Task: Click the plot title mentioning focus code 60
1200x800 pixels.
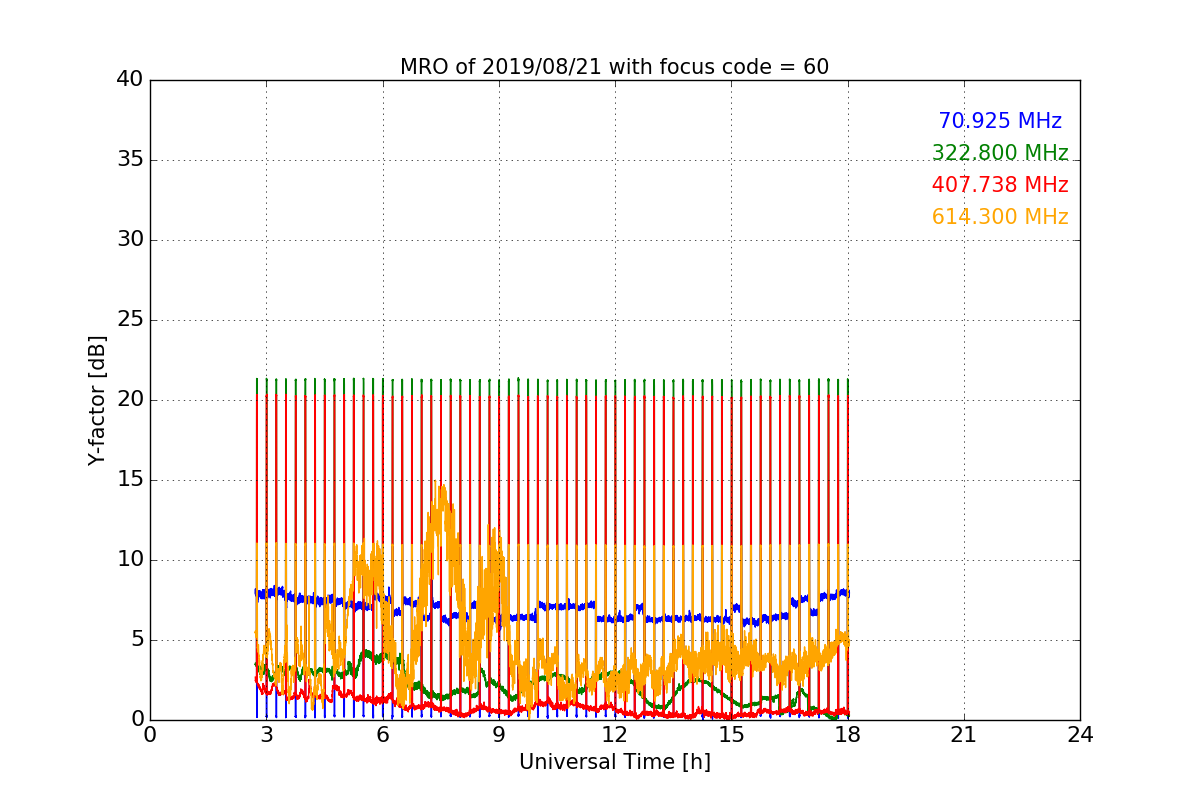Action: point(614,67)
